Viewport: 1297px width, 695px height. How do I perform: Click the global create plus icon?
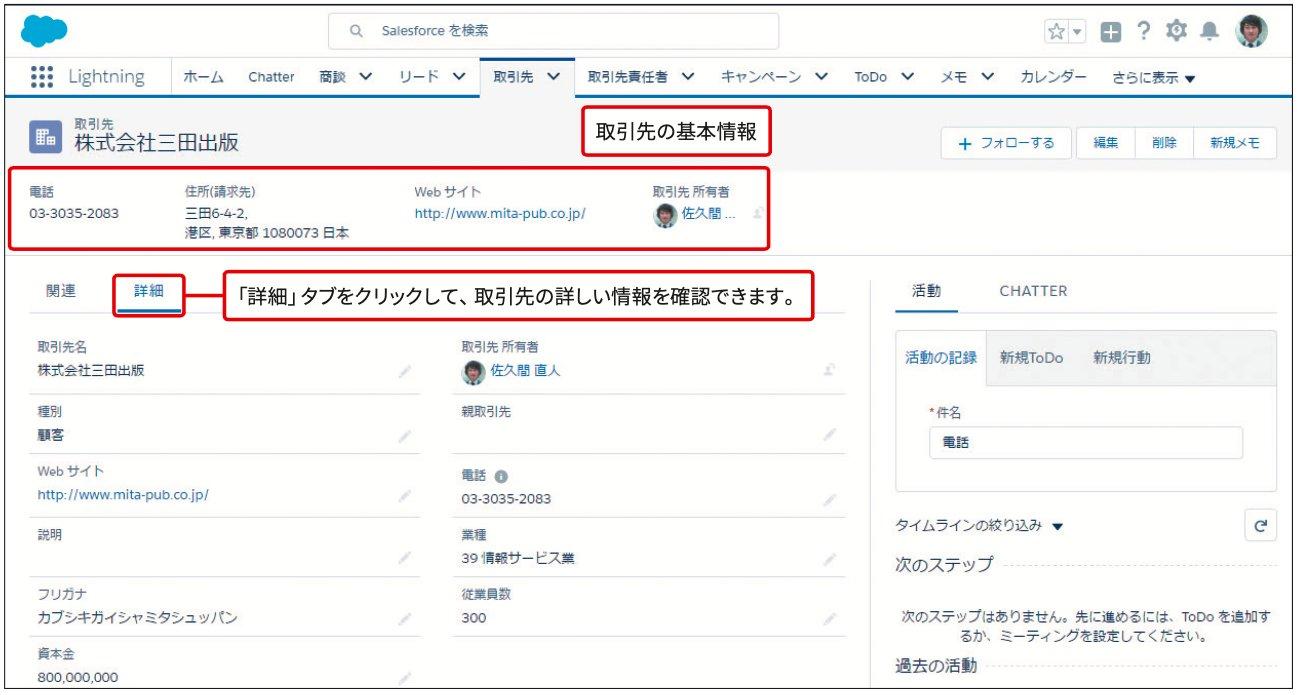[1111, 32]
